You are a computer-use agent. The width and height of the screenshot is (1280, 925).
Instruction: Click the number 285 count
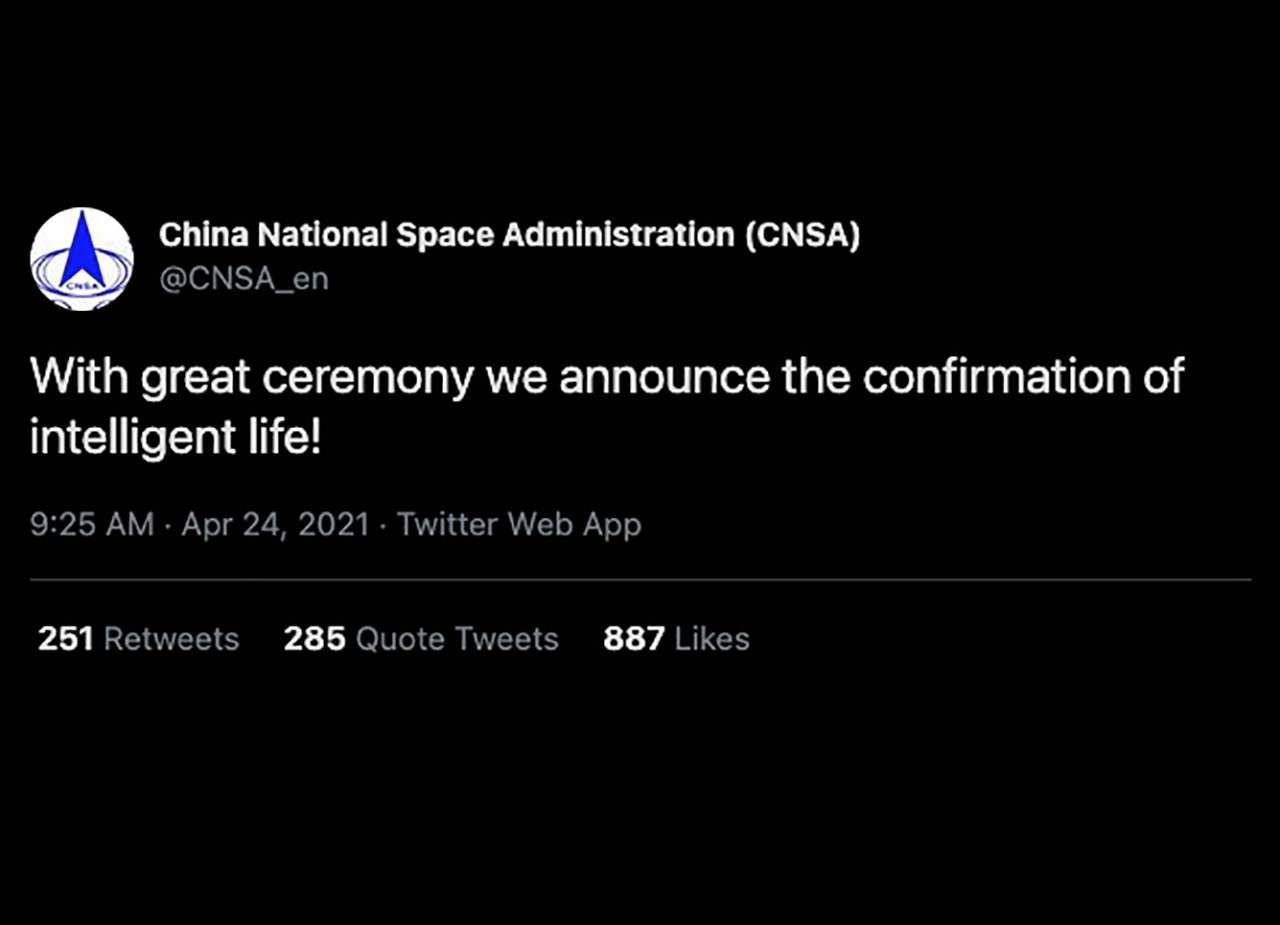coord(314,639)
